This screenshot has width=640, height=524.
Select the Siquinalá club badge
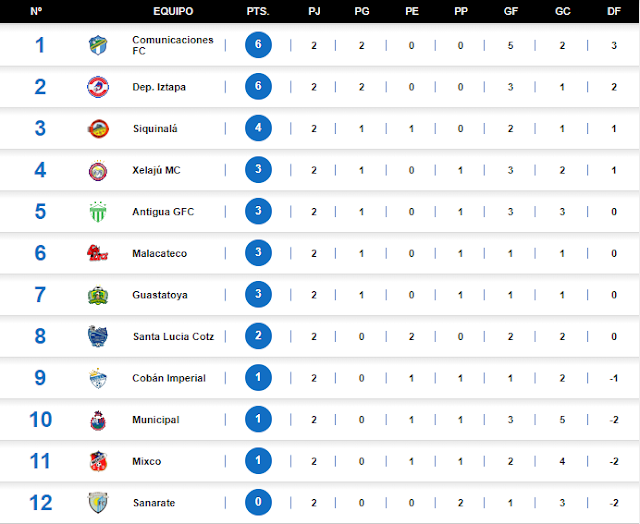tap(98, 129)
